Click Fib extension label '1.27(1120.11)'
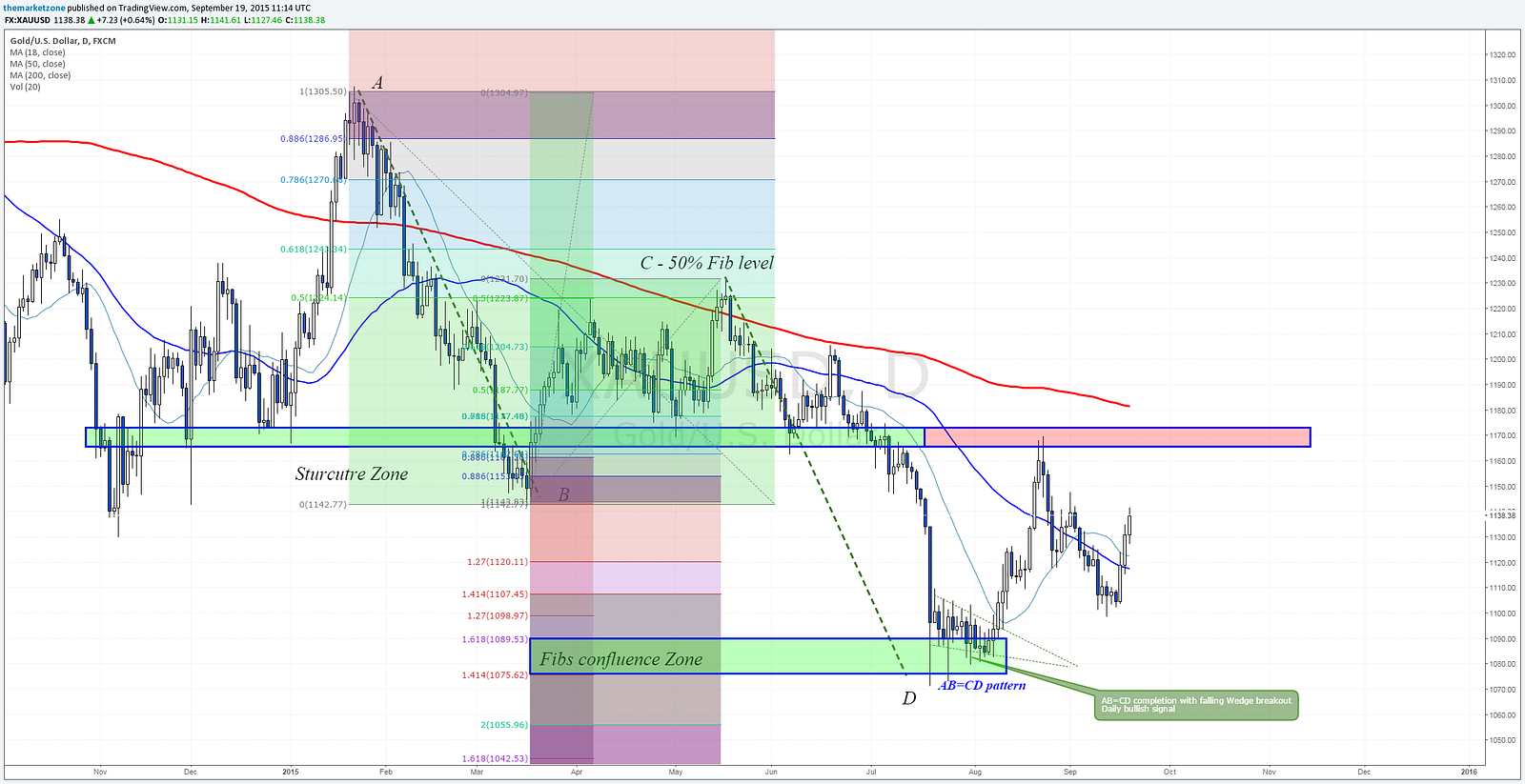 pyautogui.click(x=498, y=562)
